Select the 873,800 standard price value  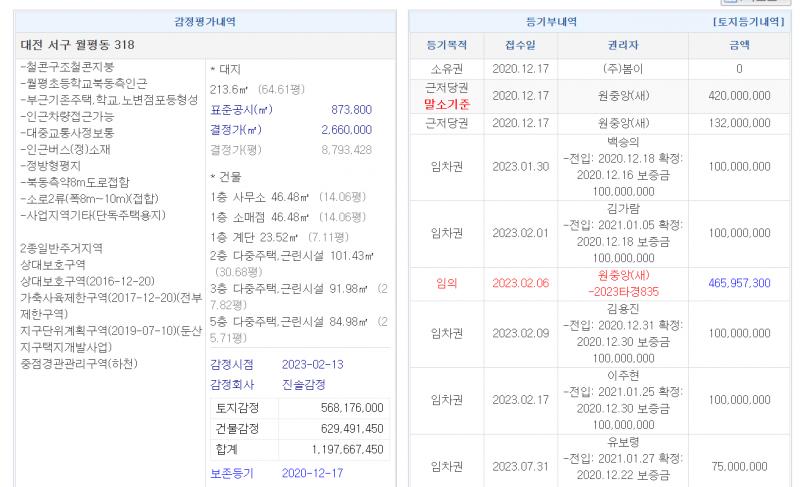(x=351, y=110)
